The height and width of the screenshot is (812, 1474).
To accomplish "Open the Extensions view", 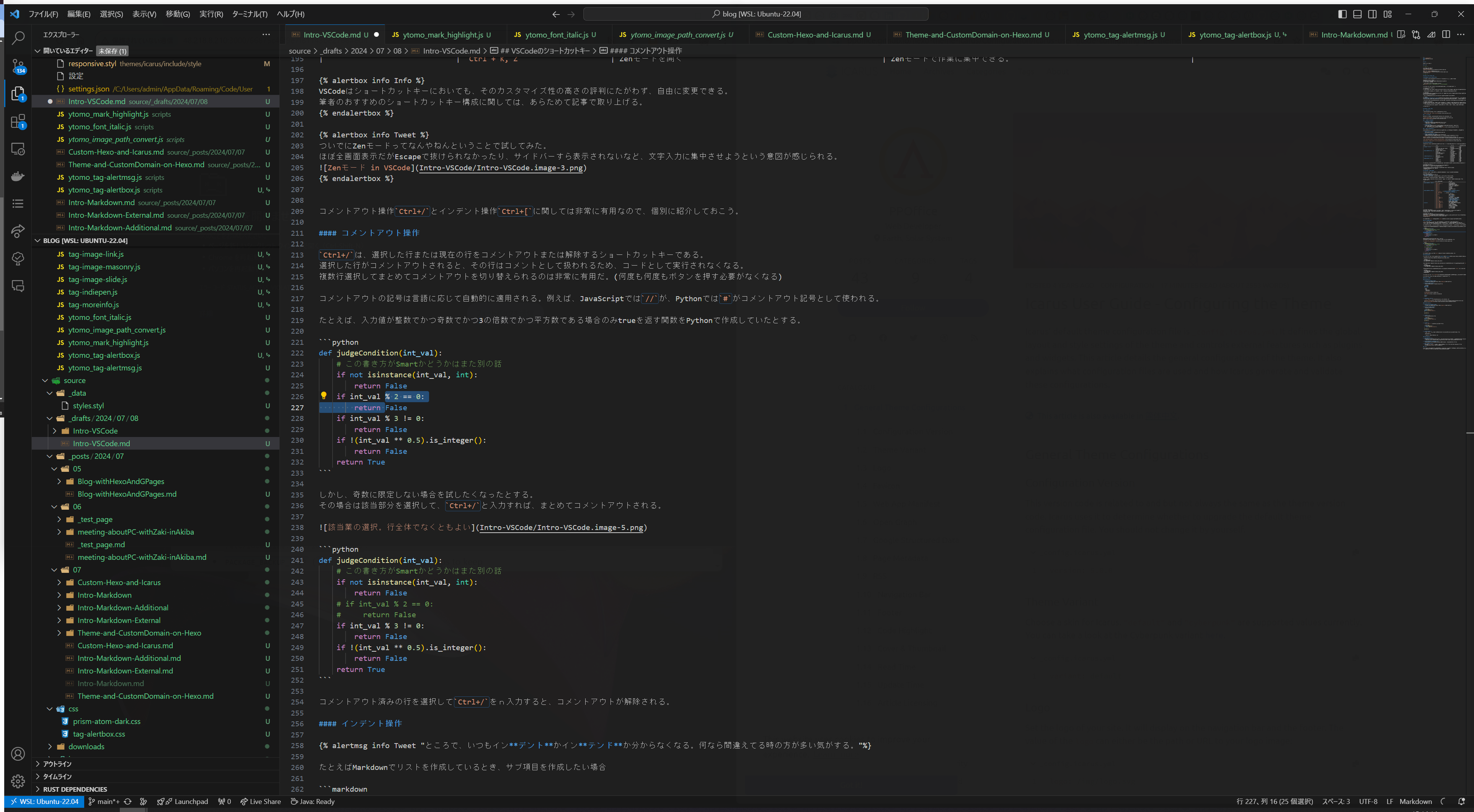I will tap(18, 121).
